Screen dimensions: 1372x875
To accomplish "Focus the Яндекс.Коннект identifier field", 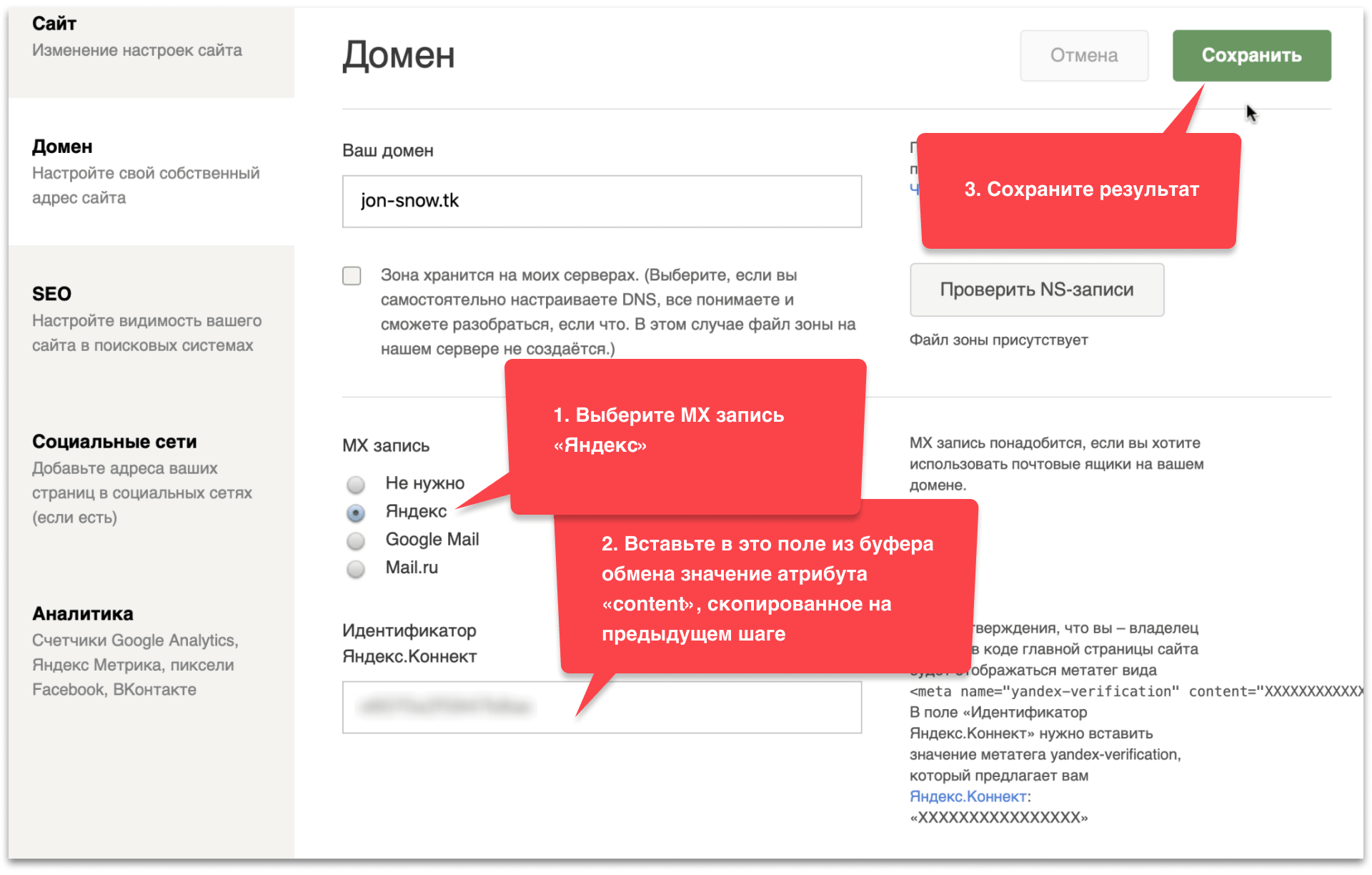I will (715, 707).
